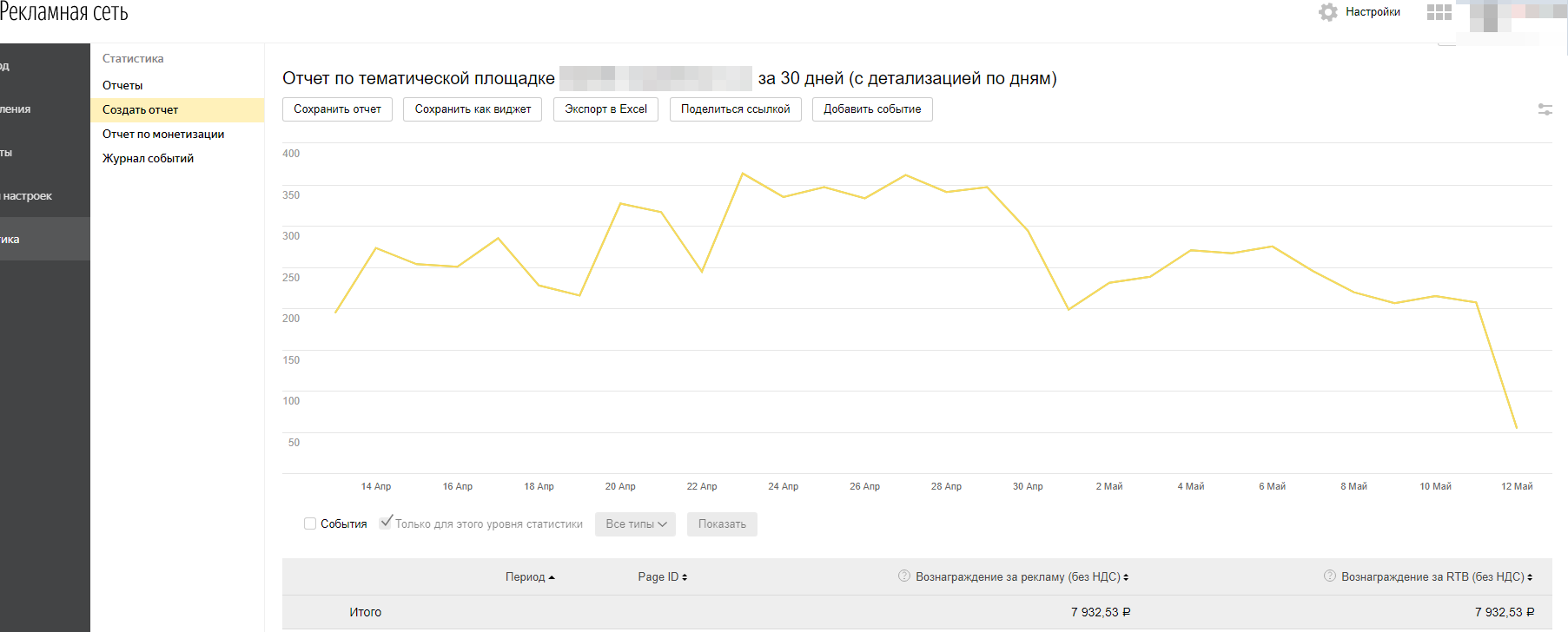
Task: Select Создать отчет menu item
Action: point(141,110)
